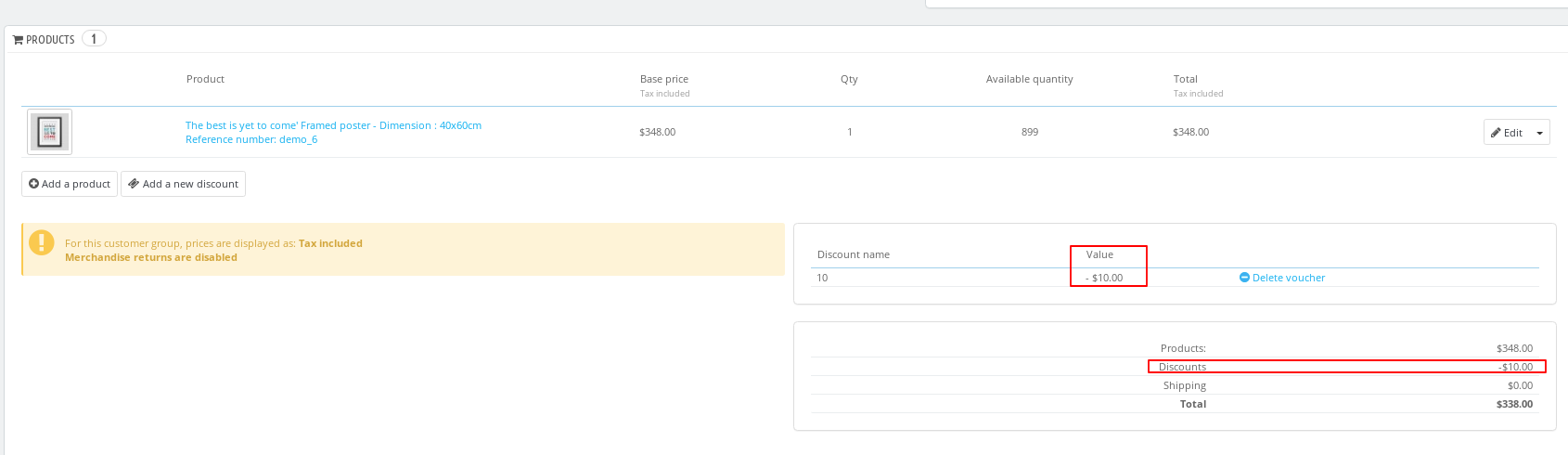The width and height of the screenshot is (1568, 455).
Task: Click the PRODUCTS panel heading
Action: point(50,40)
